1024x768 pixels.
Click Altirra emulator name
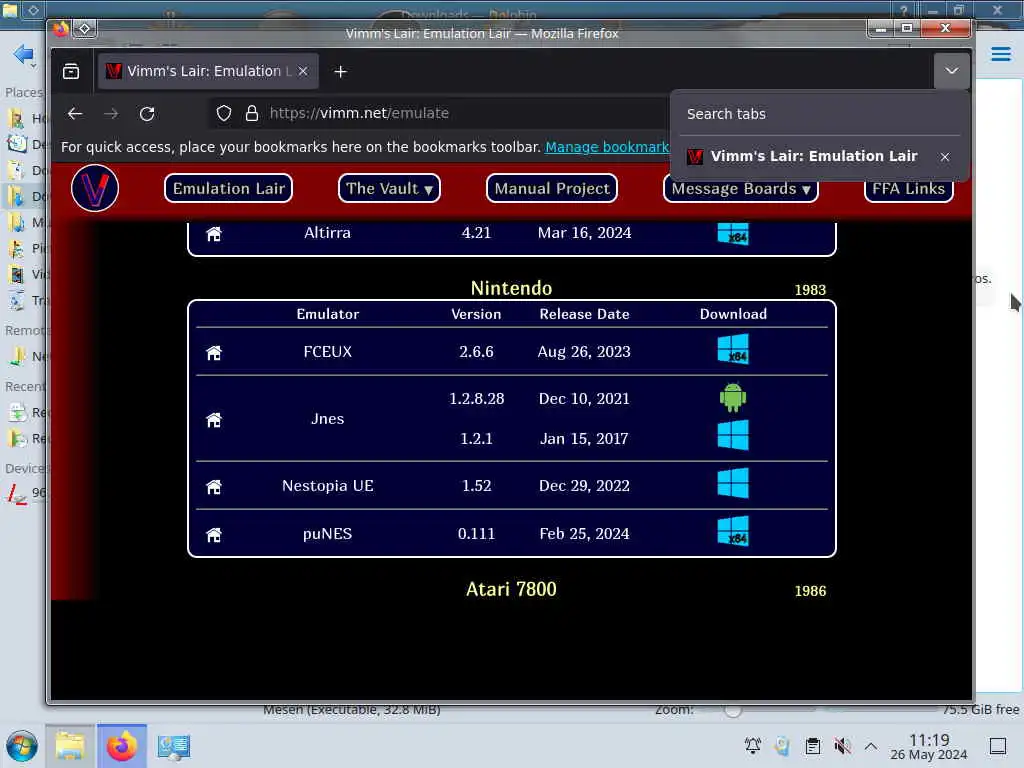click(x=327, y=233)
